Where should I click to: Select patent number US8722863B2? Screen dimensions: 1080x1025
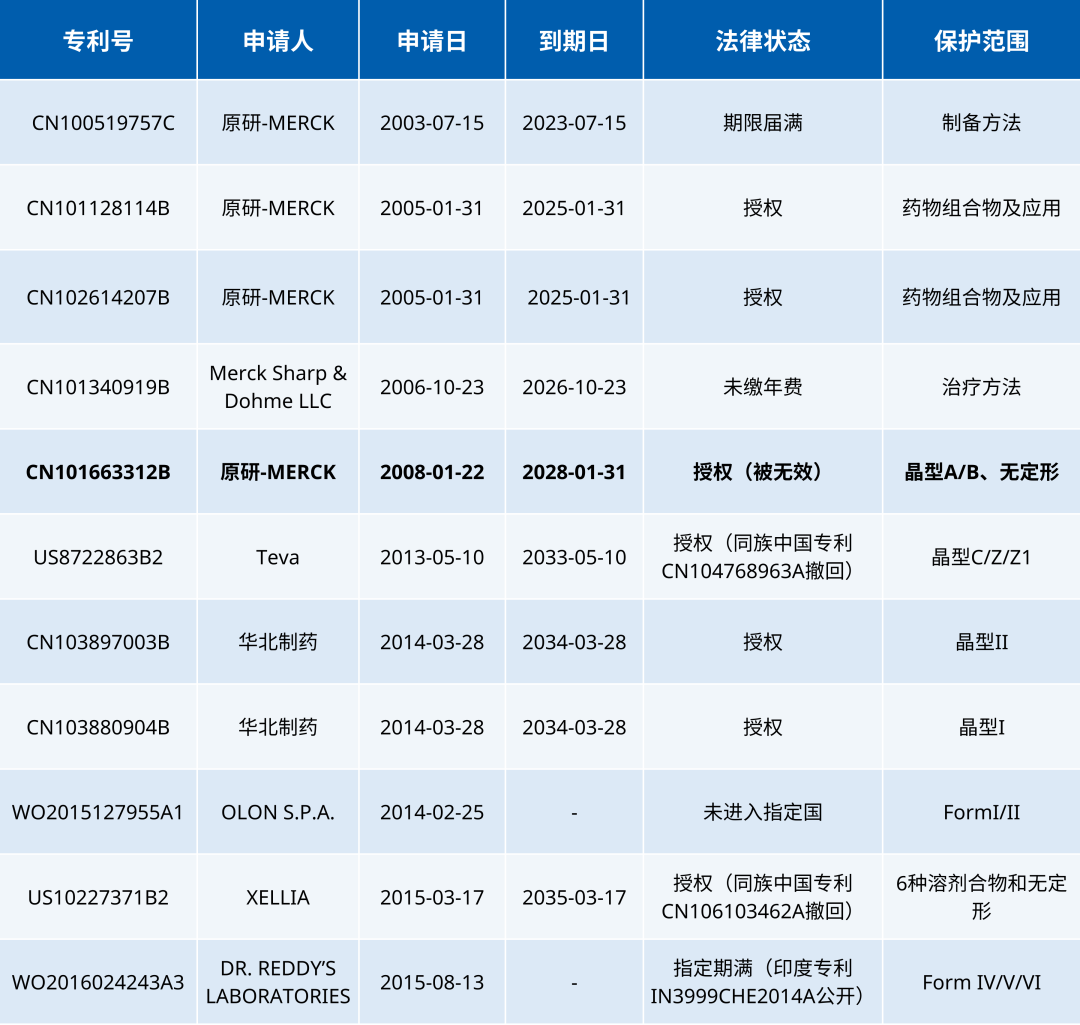(98, 557)
